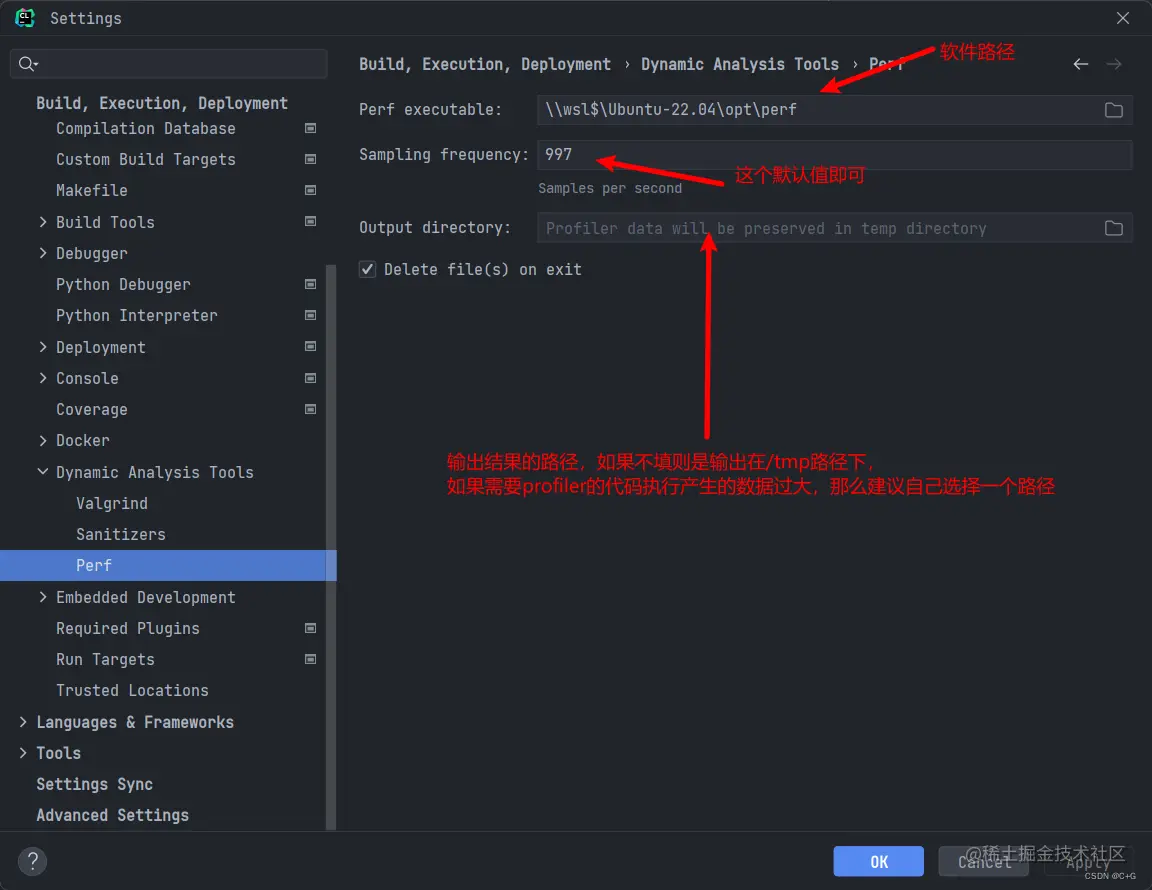
Task: Expand the Debugger node
Action: (43, 253)
